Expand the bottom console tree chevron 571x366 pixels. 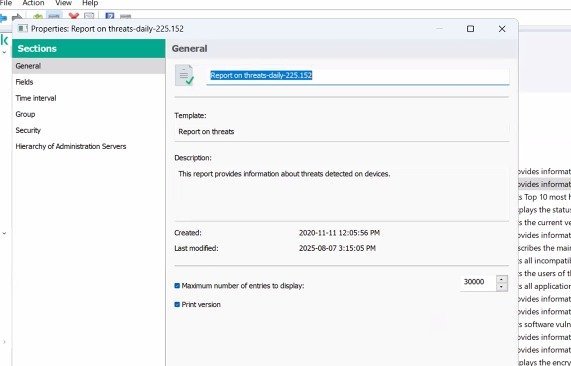(x=4, y=342)
